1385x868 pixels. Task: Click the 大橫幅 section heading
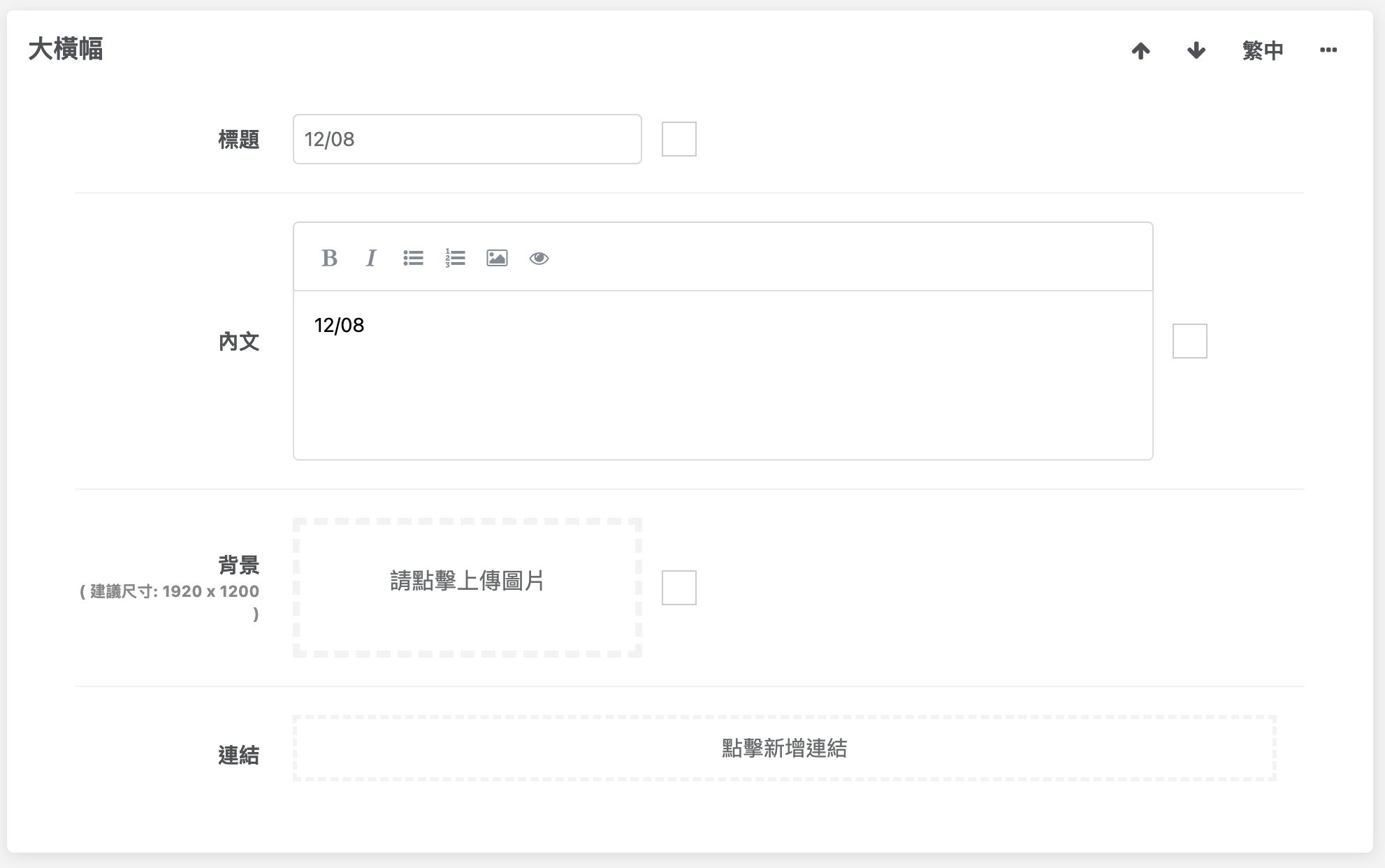(x=66, y=49)
